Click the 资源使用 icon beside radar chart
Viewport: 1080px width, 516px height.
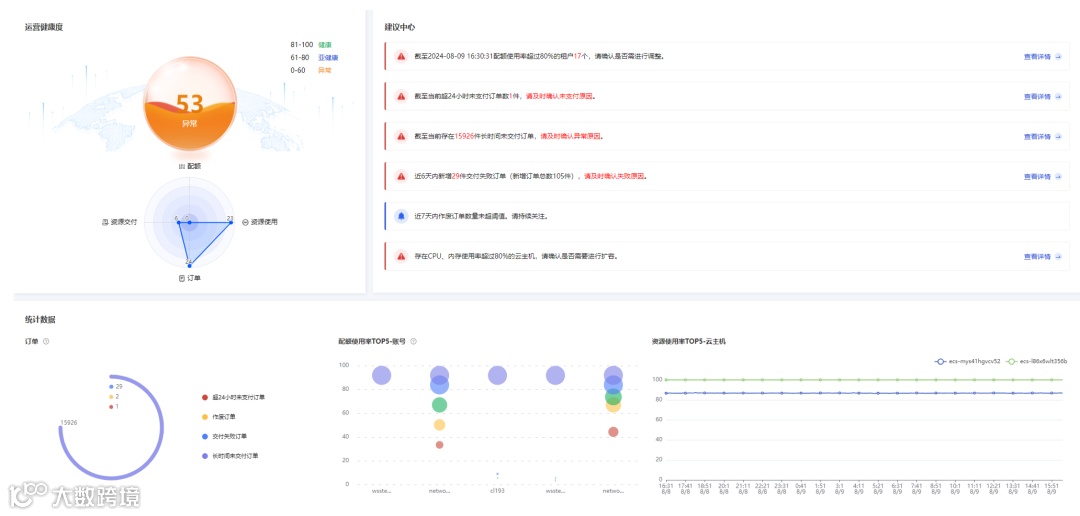pyautogui.click(x=245, y=223)
